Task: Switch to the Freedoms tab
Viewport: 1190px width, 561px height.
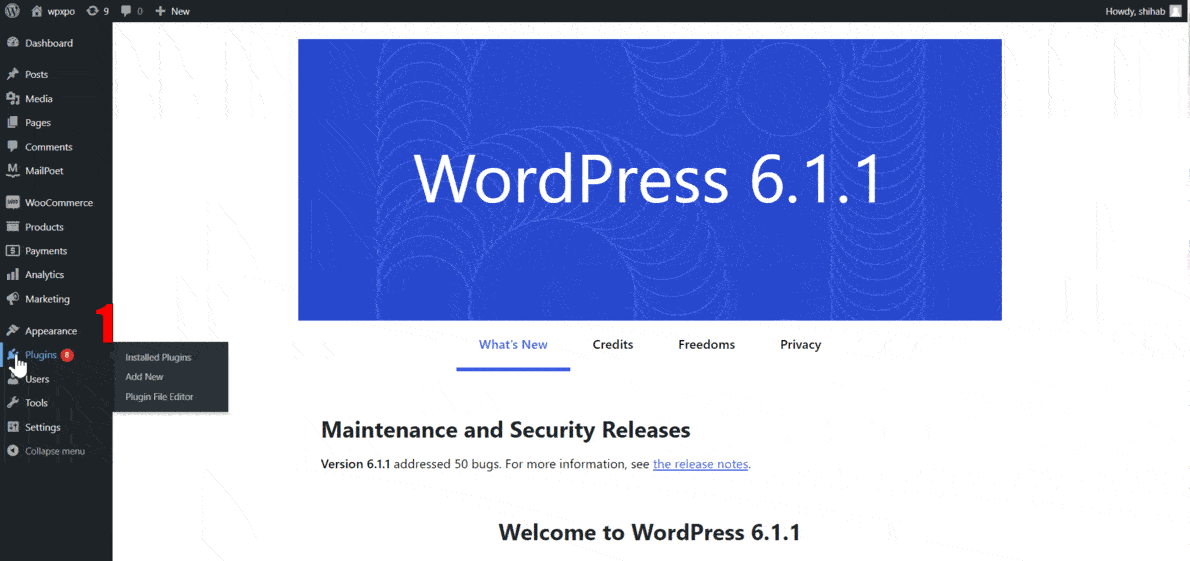Action: pos(707,345)
